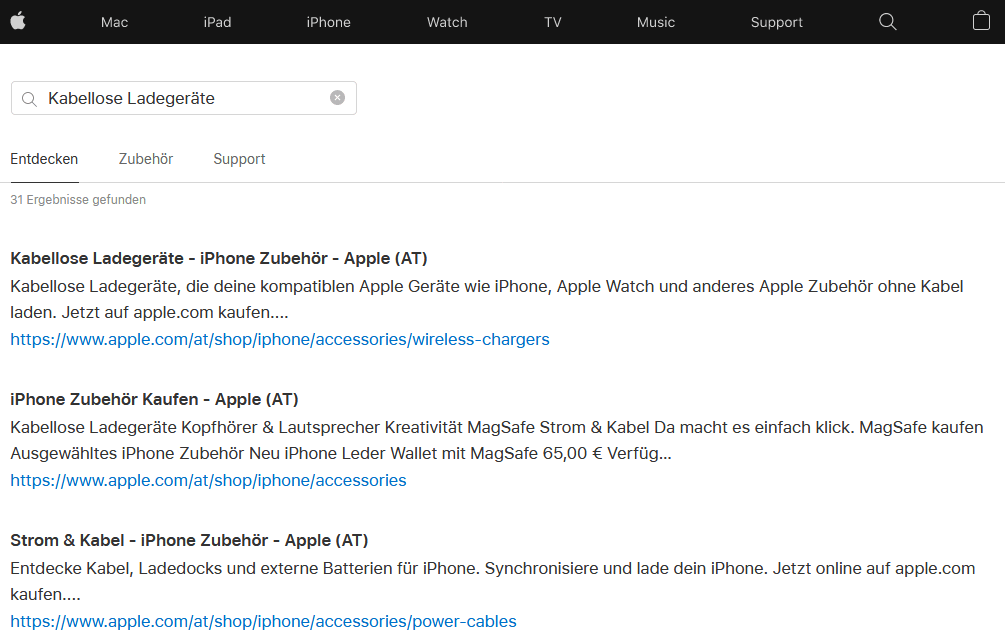Open the iPhone menu

(328, 22)
